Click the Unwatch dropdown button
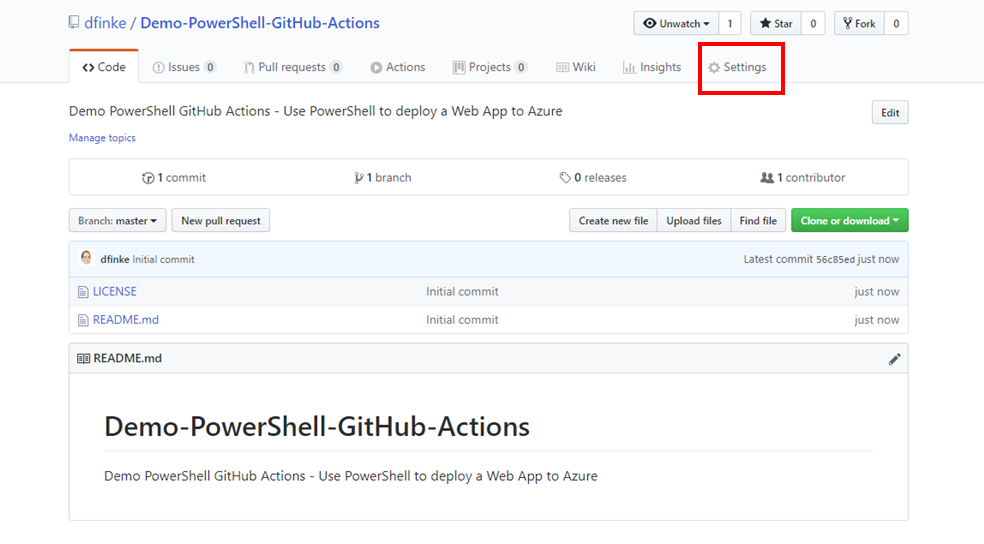 (x=676, y=23)
